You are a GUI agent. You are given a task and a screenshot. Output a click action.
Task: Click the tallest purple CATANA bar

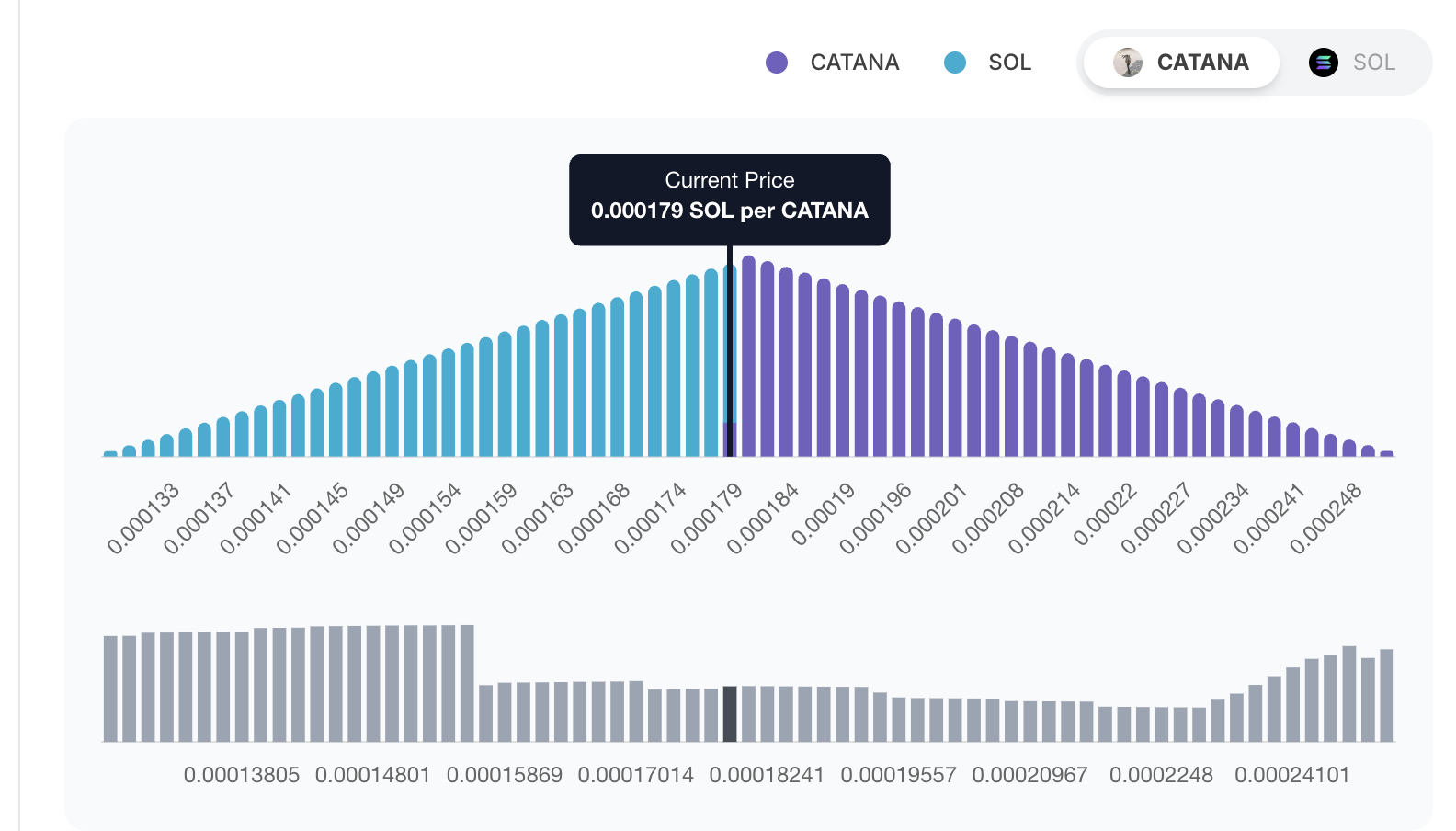749,357
